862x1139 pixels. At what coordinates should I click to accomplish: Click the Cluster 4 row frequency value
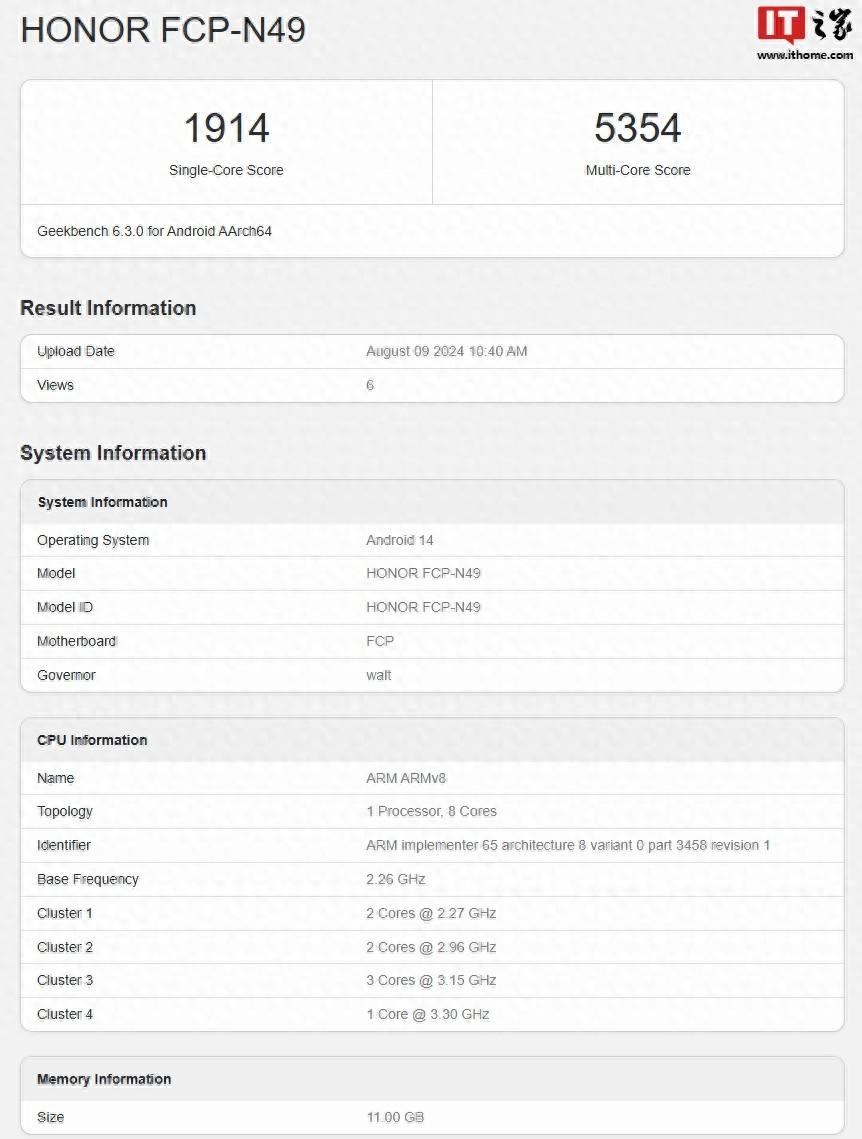(x=428, y=1014)
